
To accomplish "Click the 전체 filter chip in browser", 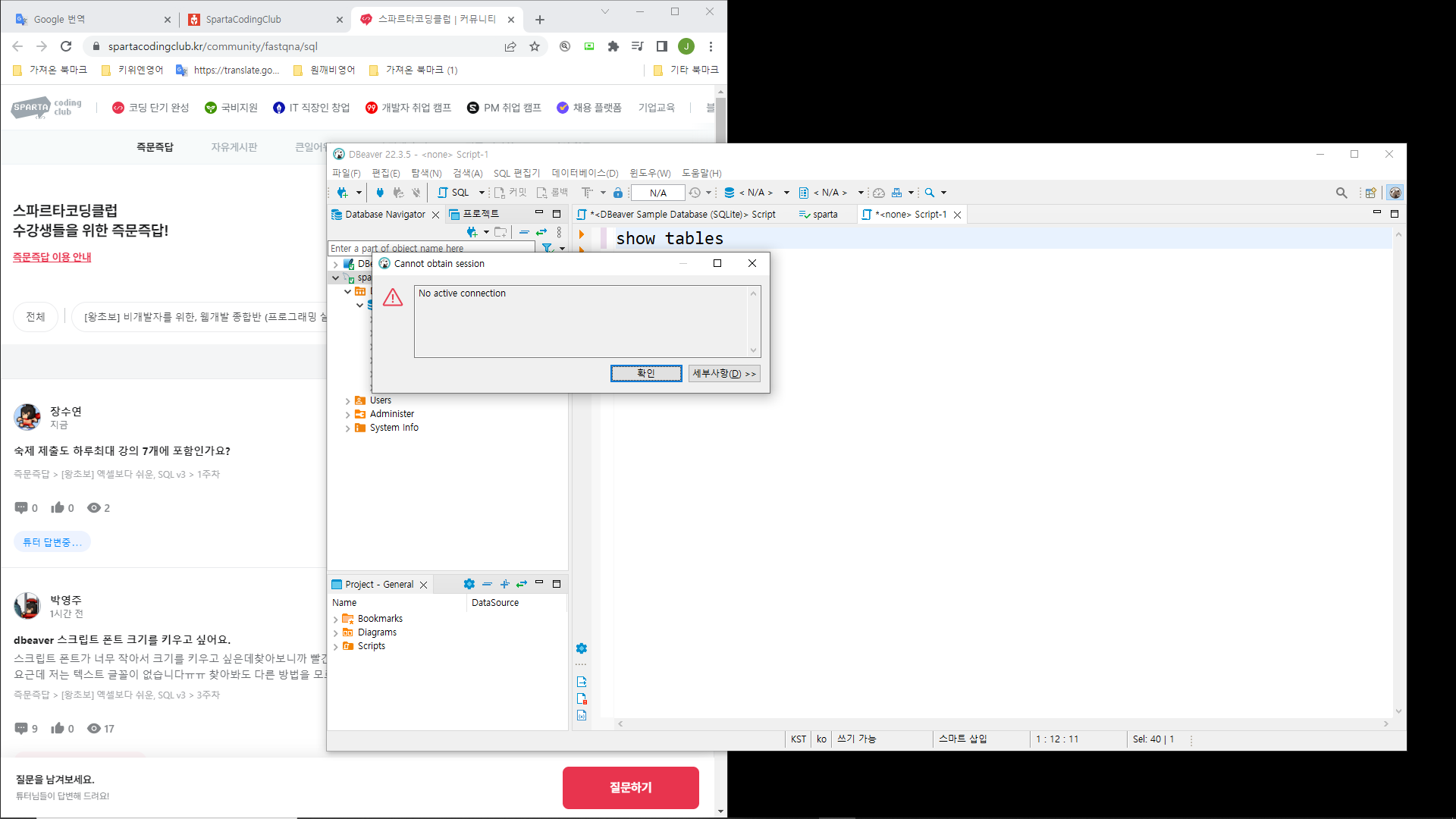I will (36, 317).
